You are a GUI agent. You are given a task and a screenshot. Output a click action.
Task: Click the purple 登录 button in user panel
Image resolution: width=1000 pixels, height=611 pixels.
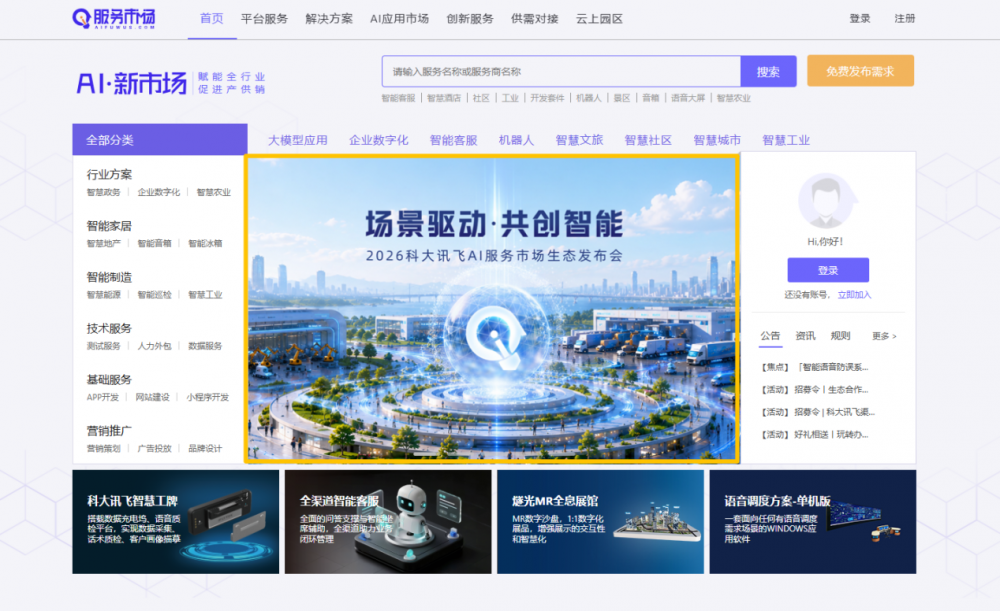[828, 270]
